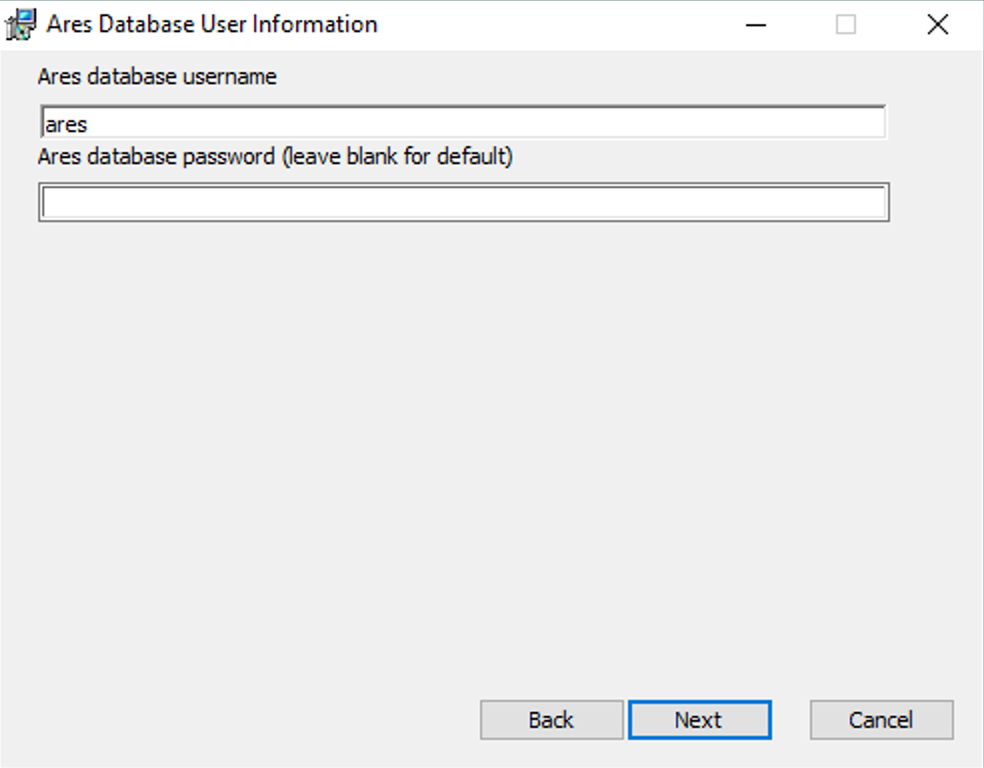Place cursor after the text 'ares'

point(88,122)
